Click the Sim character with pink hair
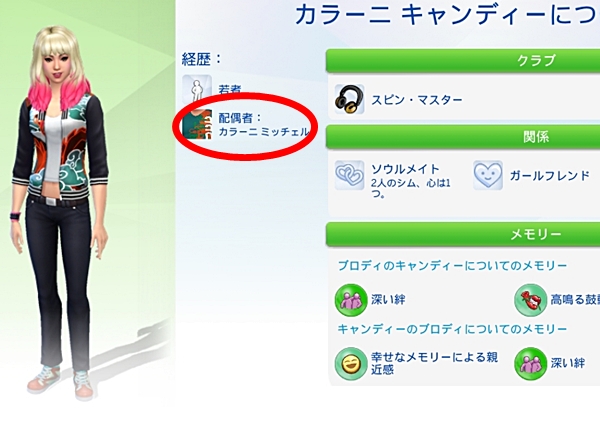 point(60,210)
